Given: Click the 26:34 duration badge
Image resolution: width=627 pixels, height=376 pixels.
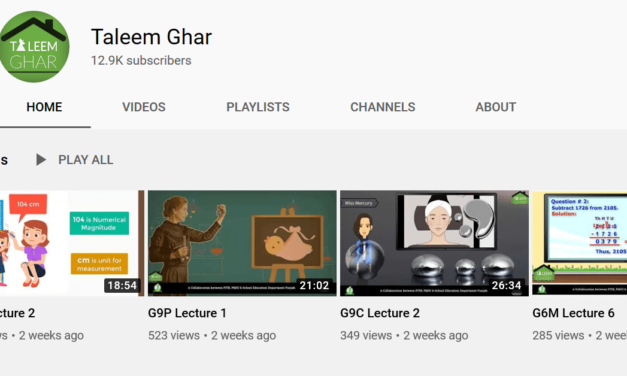Looking at the screenshot, I should (x=506, y=286).
